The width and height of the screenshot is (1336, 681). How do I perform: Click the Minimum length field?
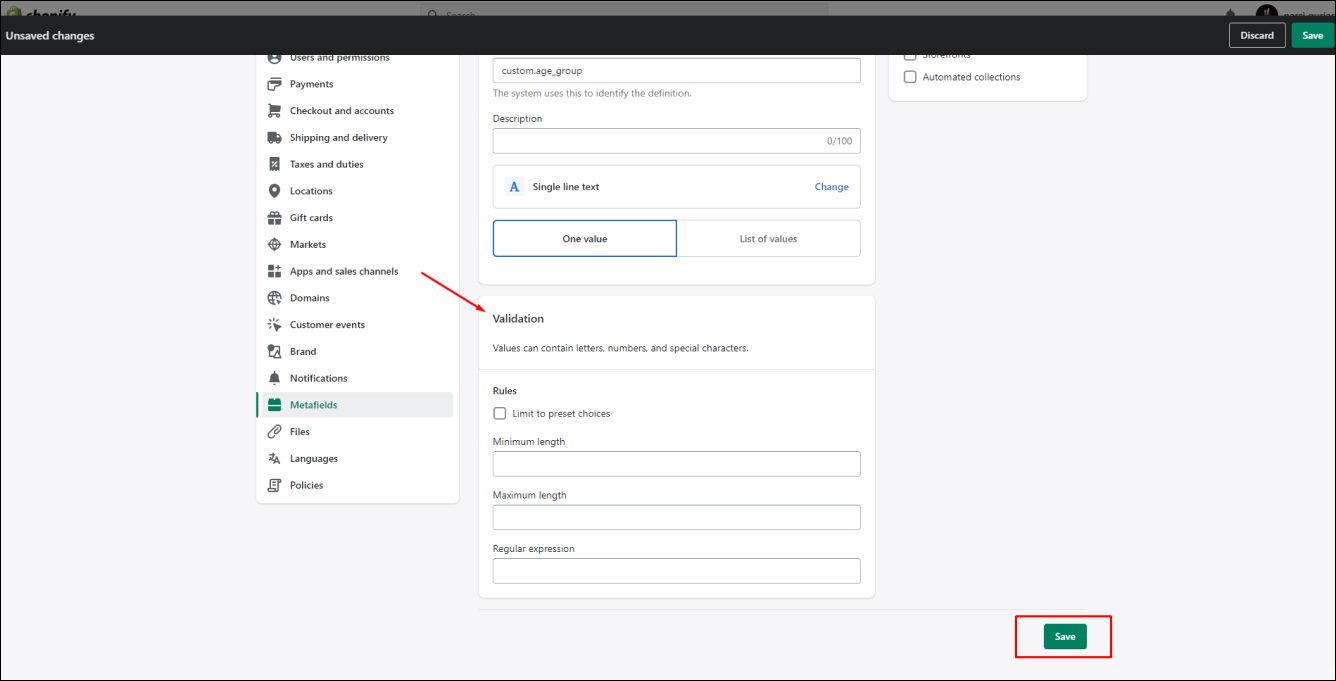677,464
